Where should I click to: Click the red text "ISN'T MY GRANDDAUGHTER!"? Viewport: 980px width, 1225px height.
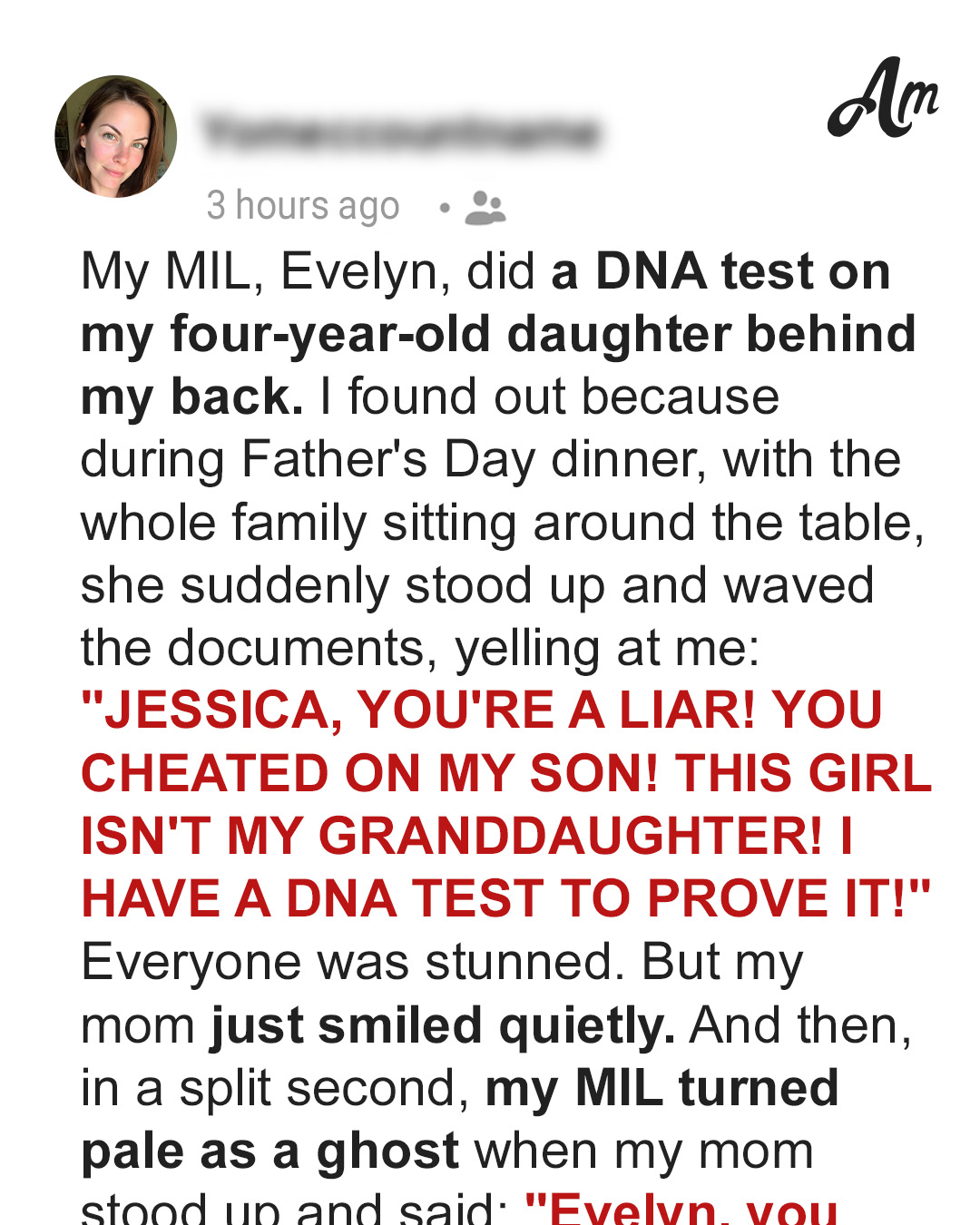(x=451, y=836)
